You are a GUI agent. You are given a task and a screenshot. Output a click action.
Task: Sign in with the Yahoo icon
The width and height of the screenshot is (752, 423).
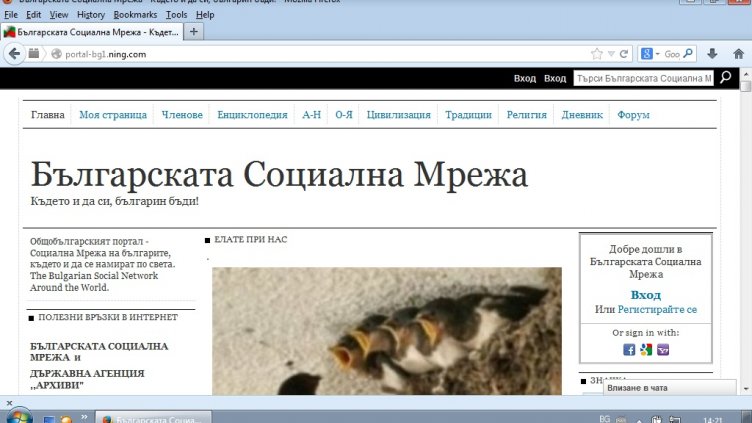[x=663, y=349]
